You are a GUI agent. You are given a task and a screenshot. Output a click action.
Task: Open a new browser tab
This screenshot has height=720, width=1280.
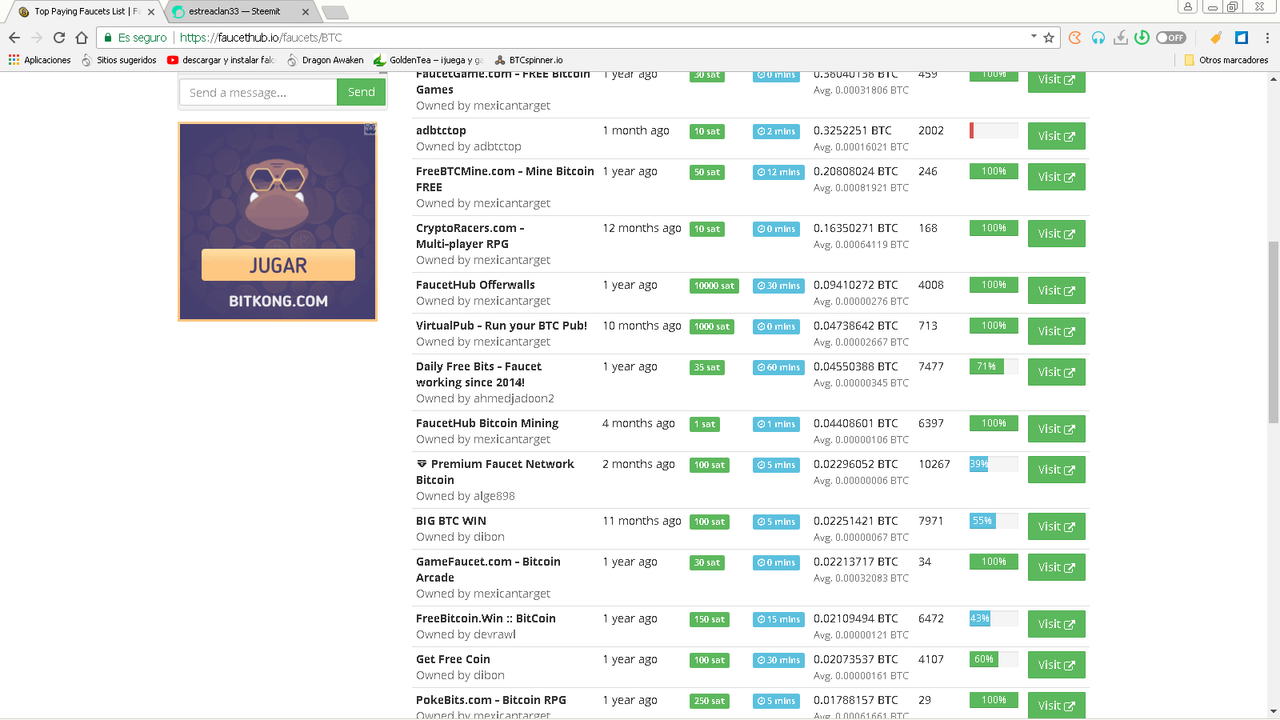335,12
